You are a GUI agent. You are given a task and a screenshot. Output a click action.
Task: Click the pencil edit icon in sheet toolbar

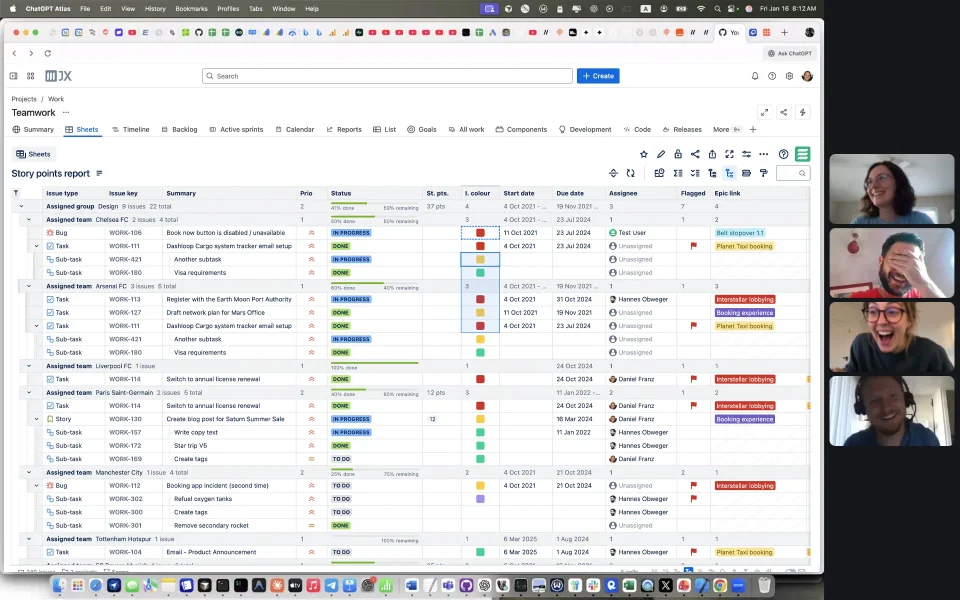pyautogui.click(x=661, y=154)
